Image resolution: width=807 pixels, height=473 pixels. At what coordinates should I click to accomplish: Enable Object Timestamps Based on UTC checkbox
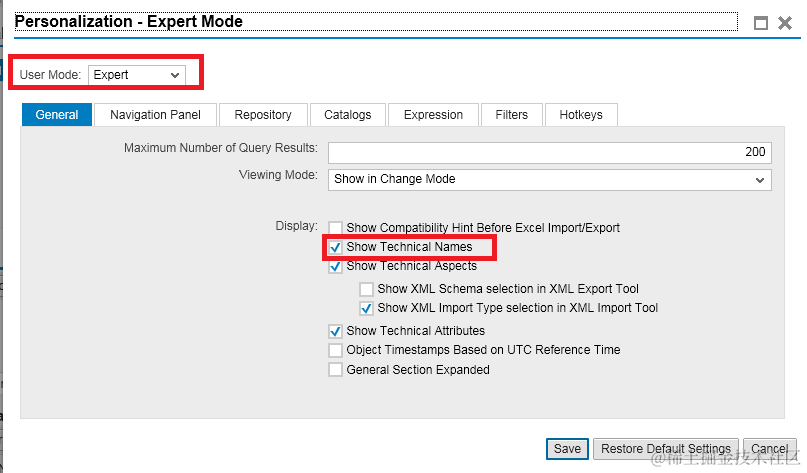pos(336,351)
